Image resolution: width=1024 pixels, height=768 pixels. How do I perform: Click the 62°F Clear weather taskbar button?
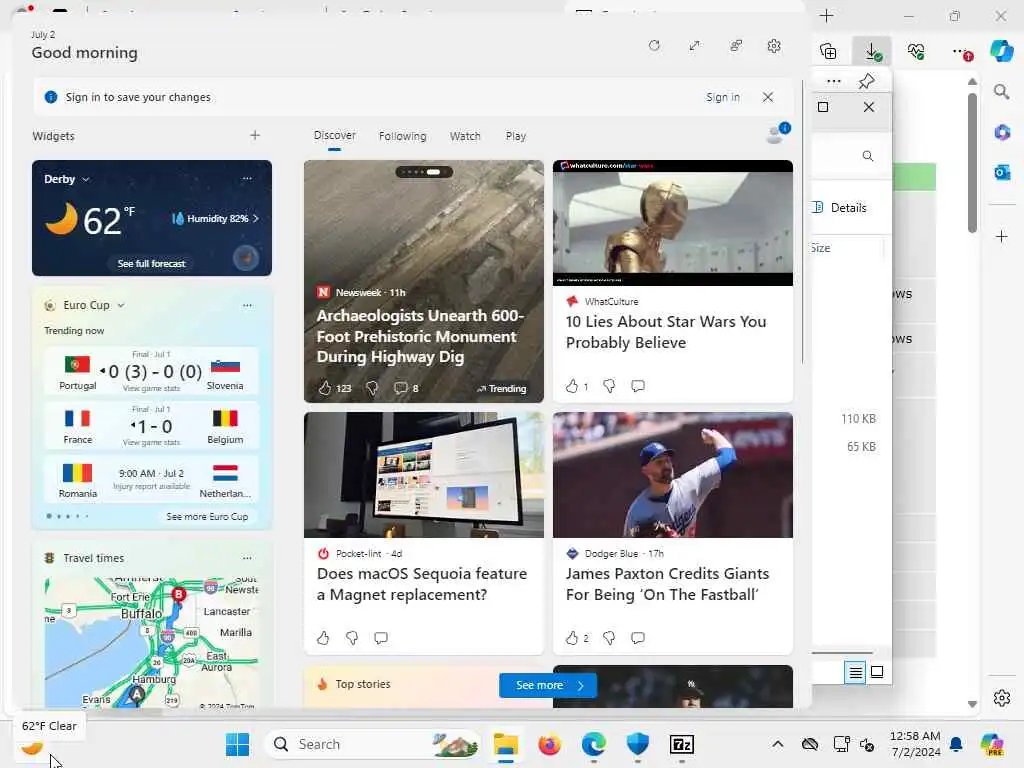coord(31,746)
